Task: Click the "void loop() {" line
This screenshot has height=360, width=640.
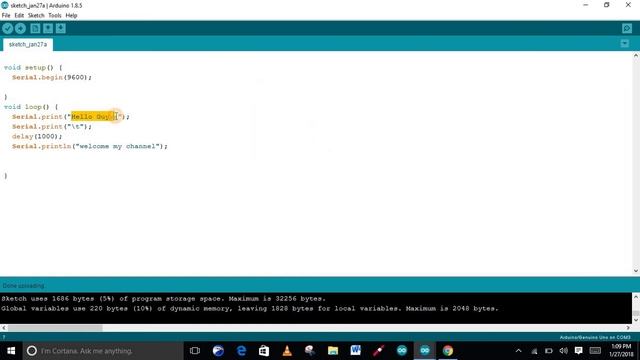Action: point(31,107)
